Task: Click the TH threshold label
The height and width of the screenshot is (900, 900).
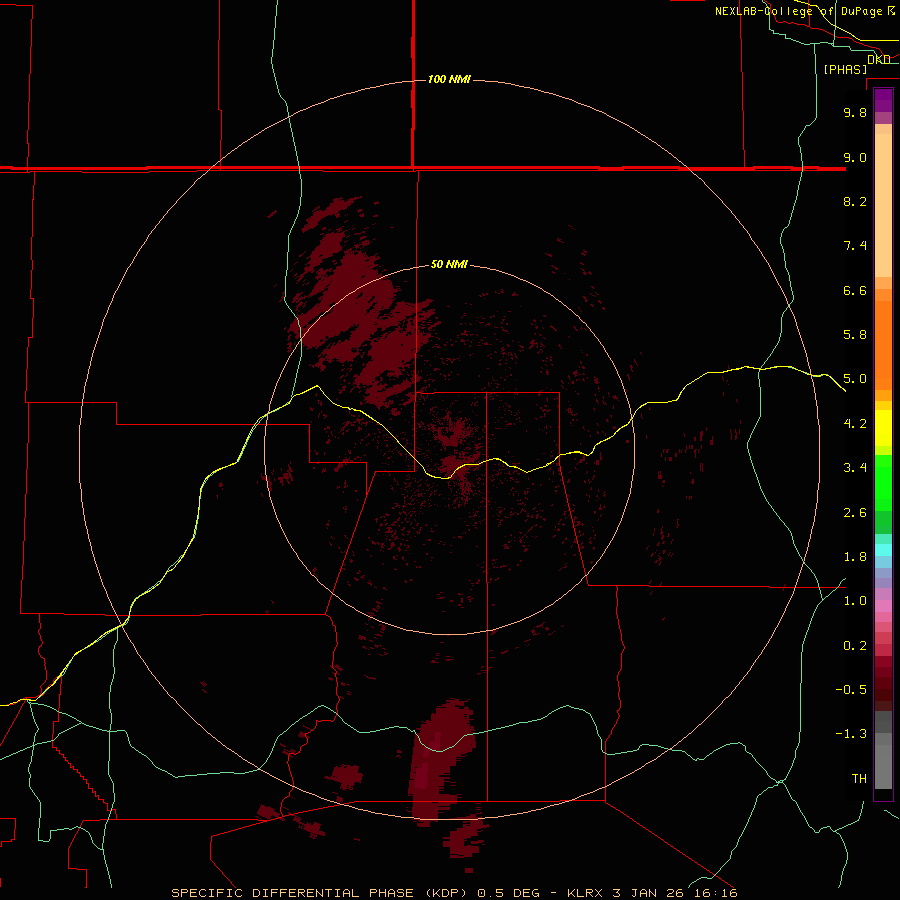Action: point(859,779)
